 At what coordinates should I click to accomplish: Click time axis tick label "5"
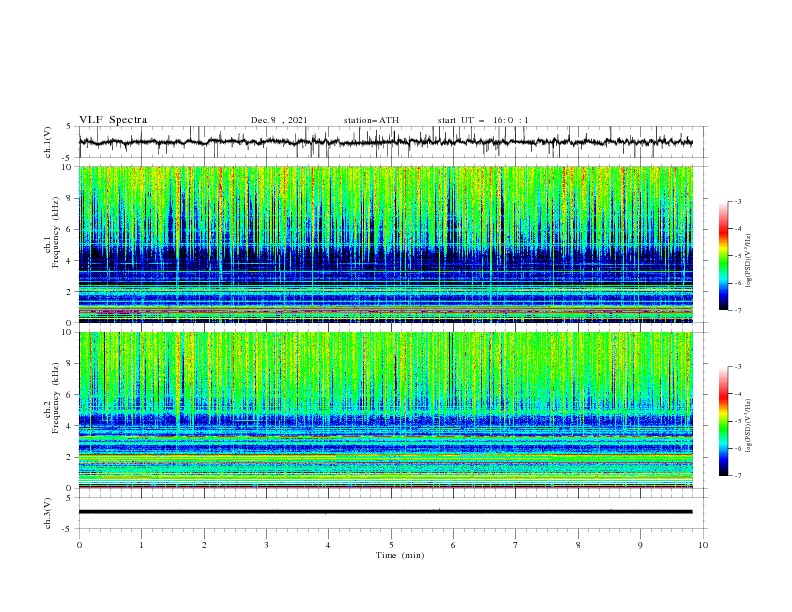point(391,545)
